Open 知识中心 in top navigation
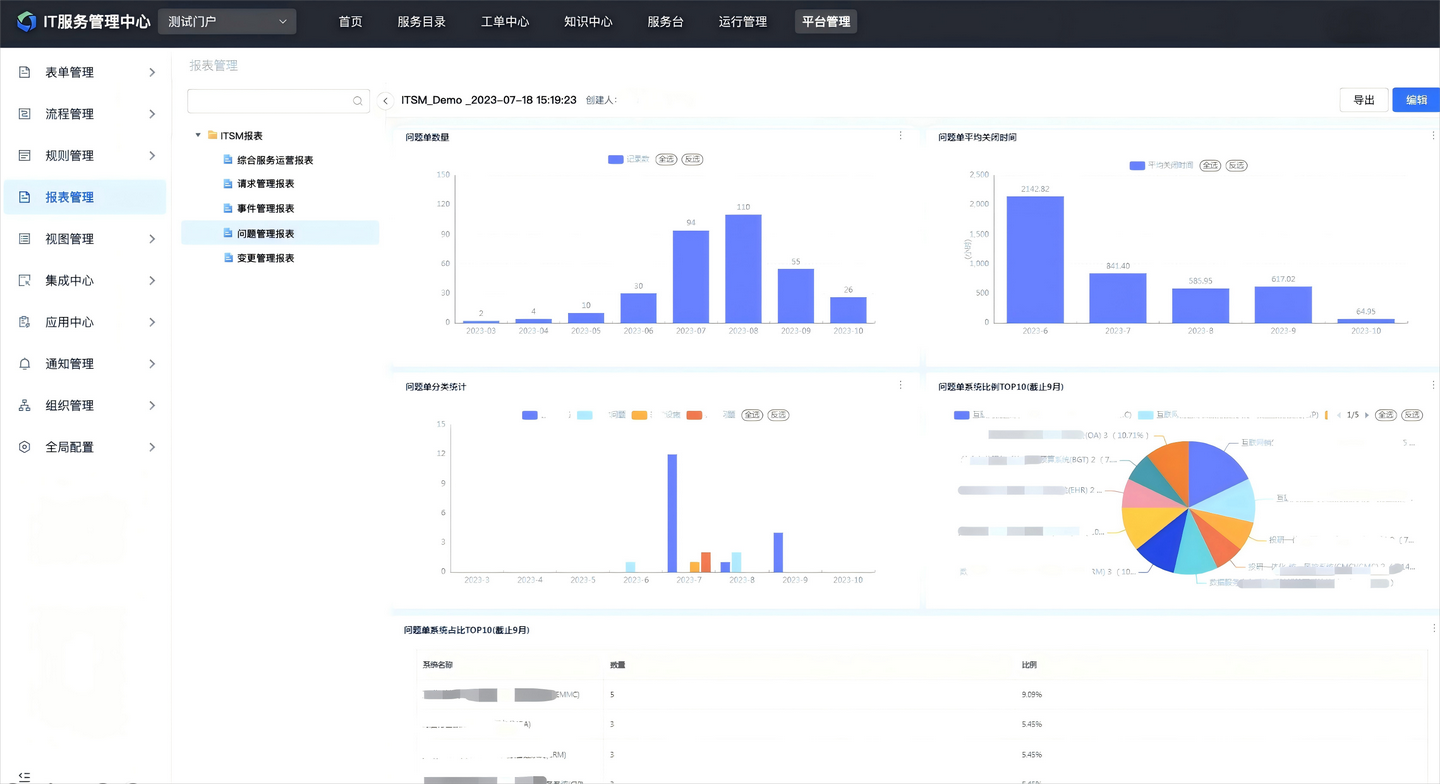The height and width of the screenshot is (784, 1440). (588, 21)
